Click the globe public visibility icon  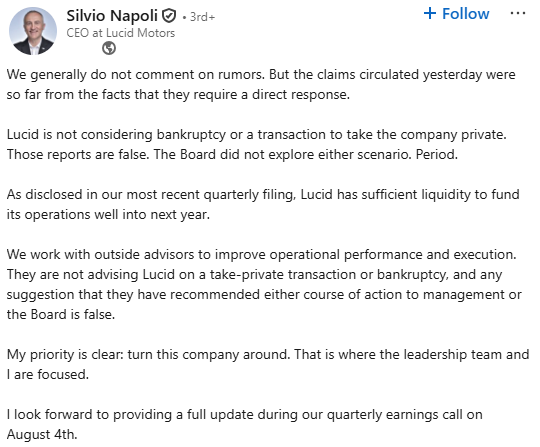109,48
